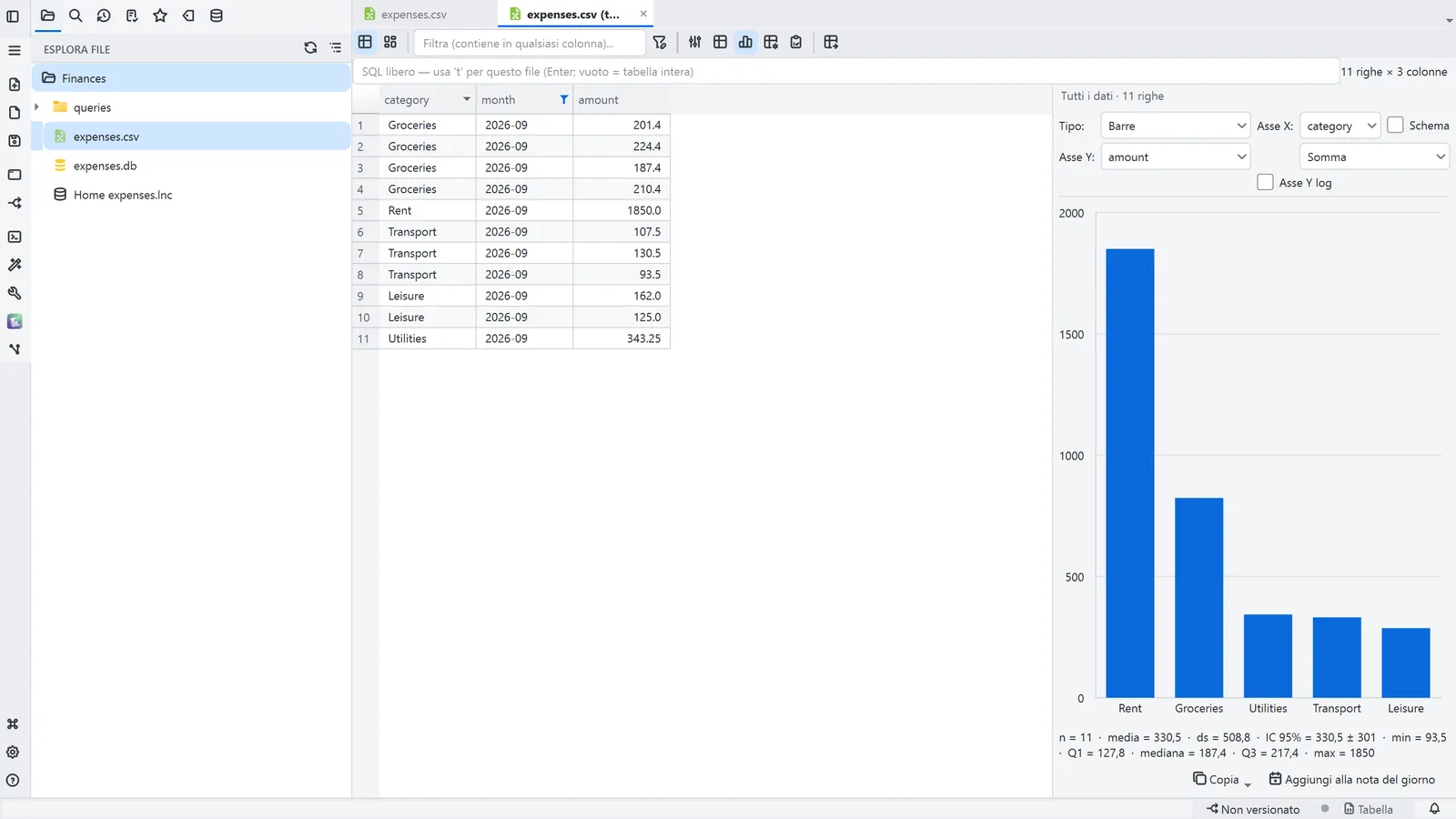Switch to table grid view icon
1456x819 pixels.
pos(365,42)
